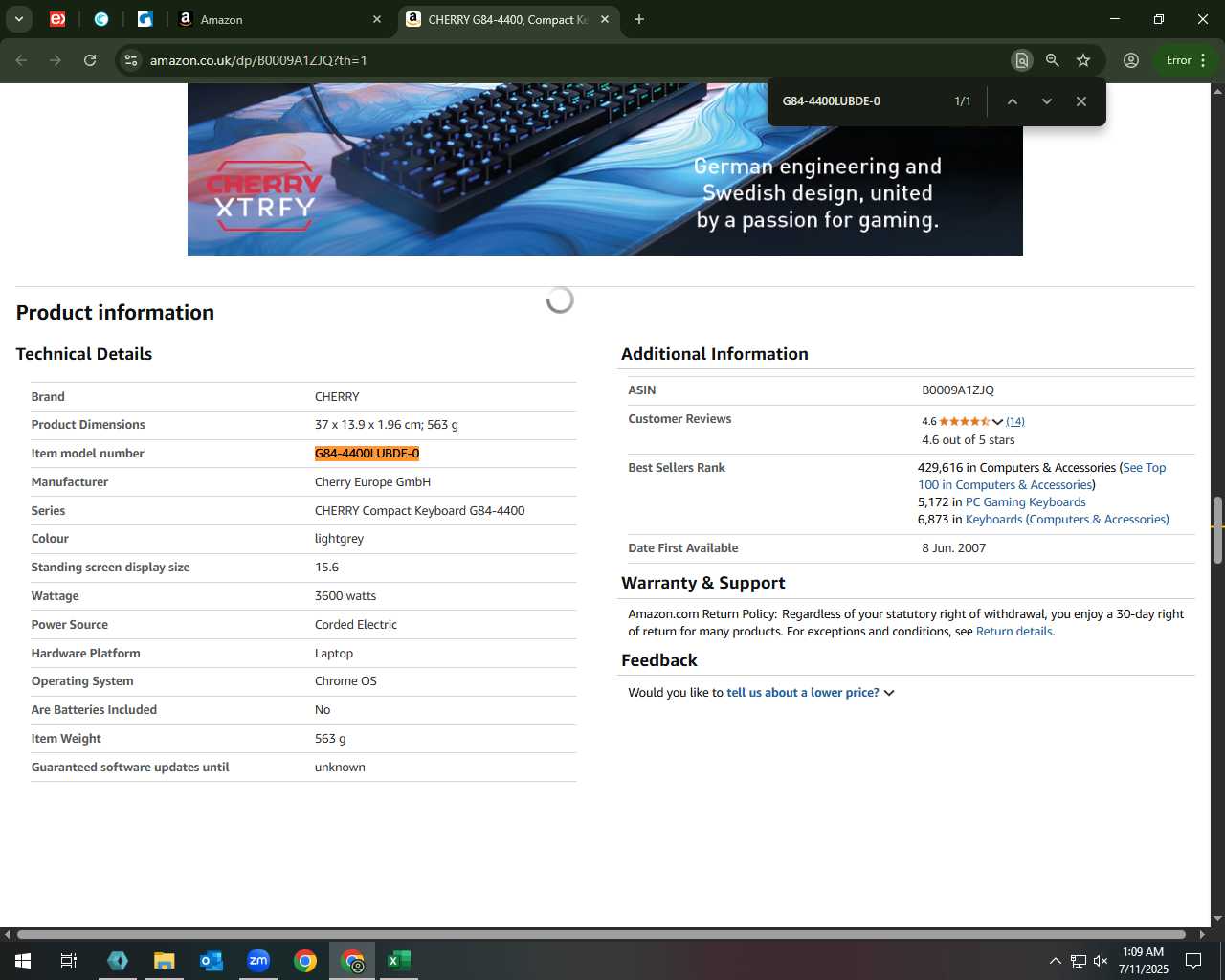
Task: Switch to the Amazon tab
Action: coord(278,19)
